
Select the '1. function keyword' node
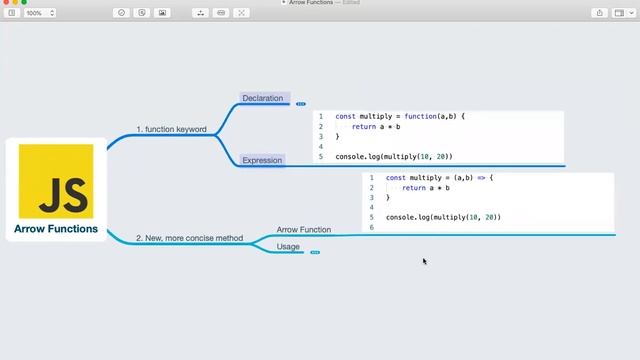point(171,129)
